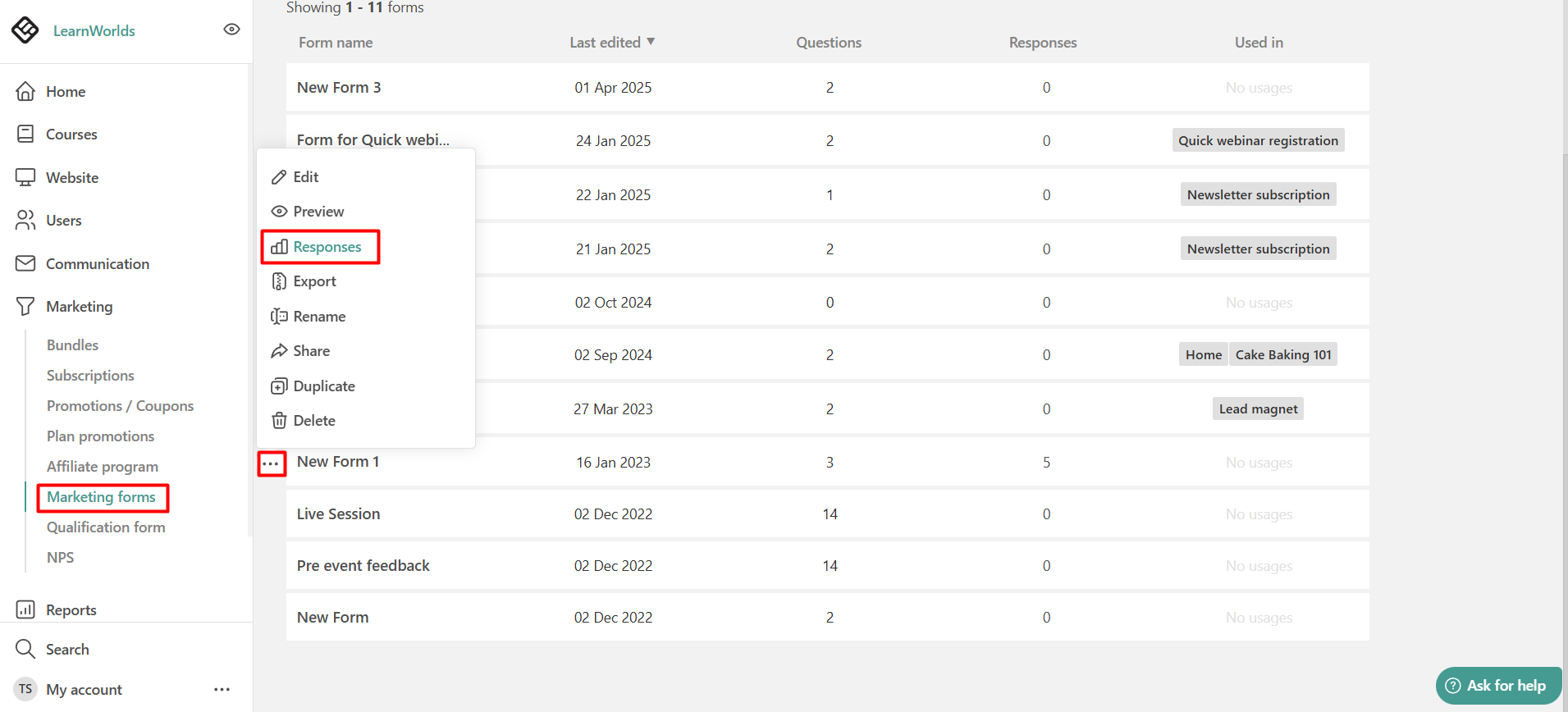Click the Website monitor icon
This screenshot has height=712, width=1568.
(x=25, y=177)
